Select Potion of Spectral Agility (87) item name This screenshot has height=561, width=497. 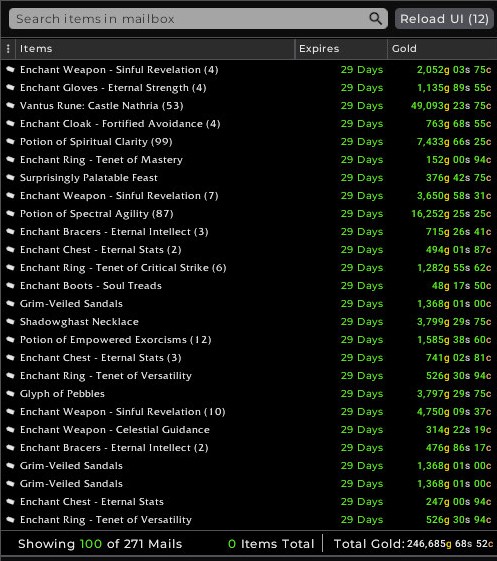(x=97, y=214)
